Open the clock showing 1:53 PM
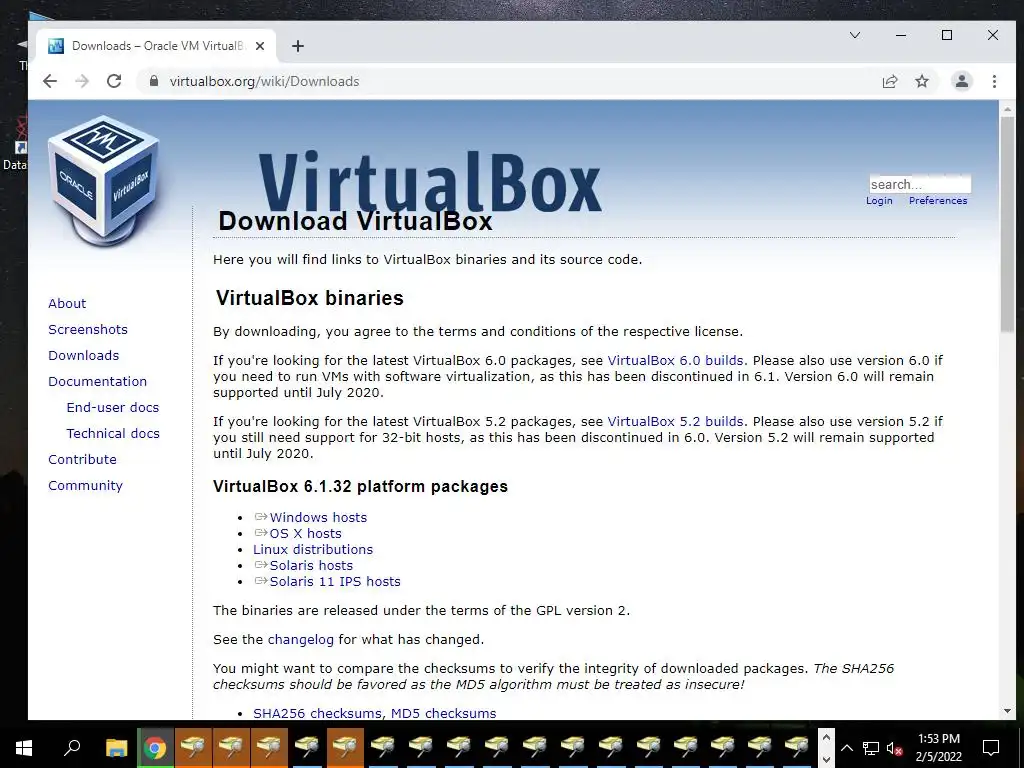The width and height of the screenshot is (1024, 768). click(938, 748)
